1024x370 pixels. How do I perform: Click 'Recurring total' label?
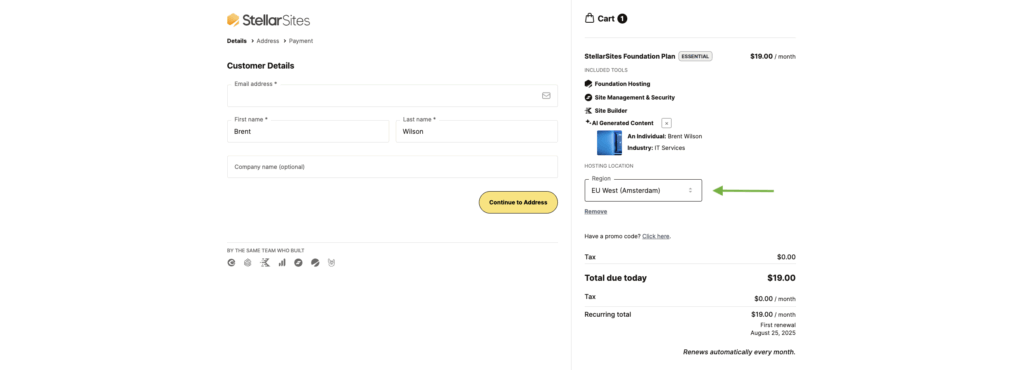(608, 315)
